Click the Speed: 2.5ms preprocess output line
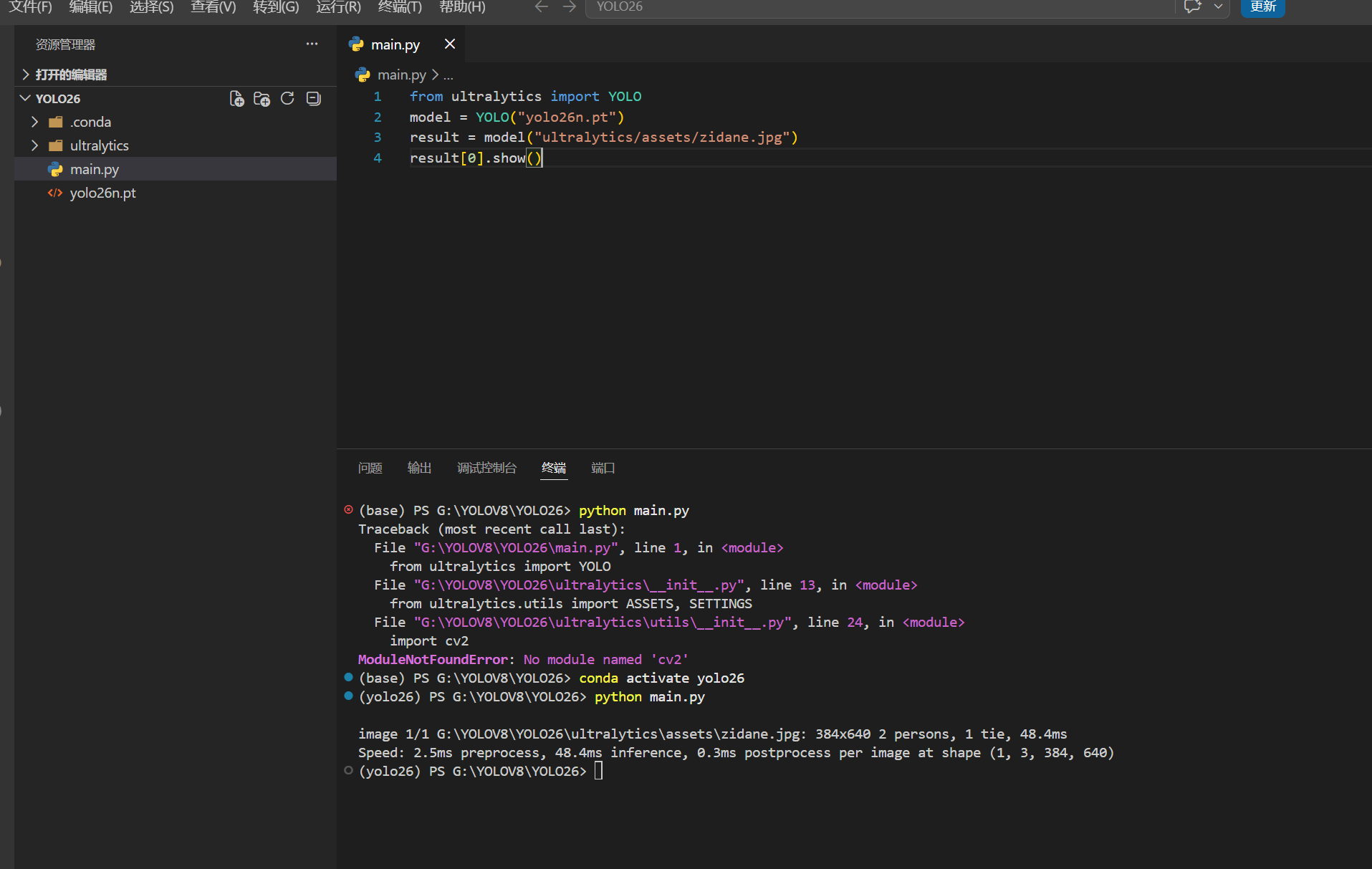The width and height of the screenshot is (1372, 869). pos(736,752)
